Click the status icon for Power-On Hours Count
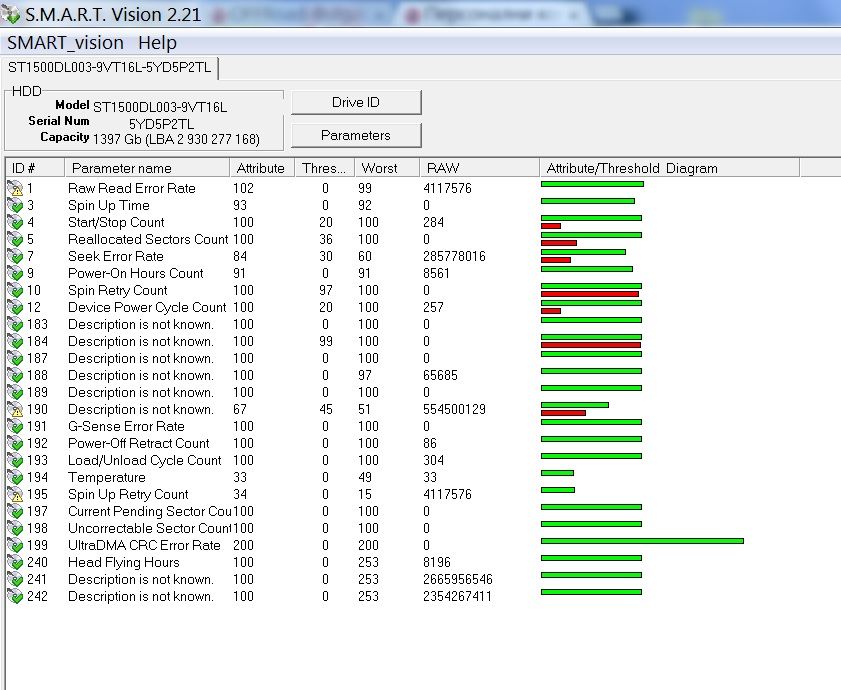Viewport: 841px width, 690px height. pyautogui.click(x=15, y=274)
